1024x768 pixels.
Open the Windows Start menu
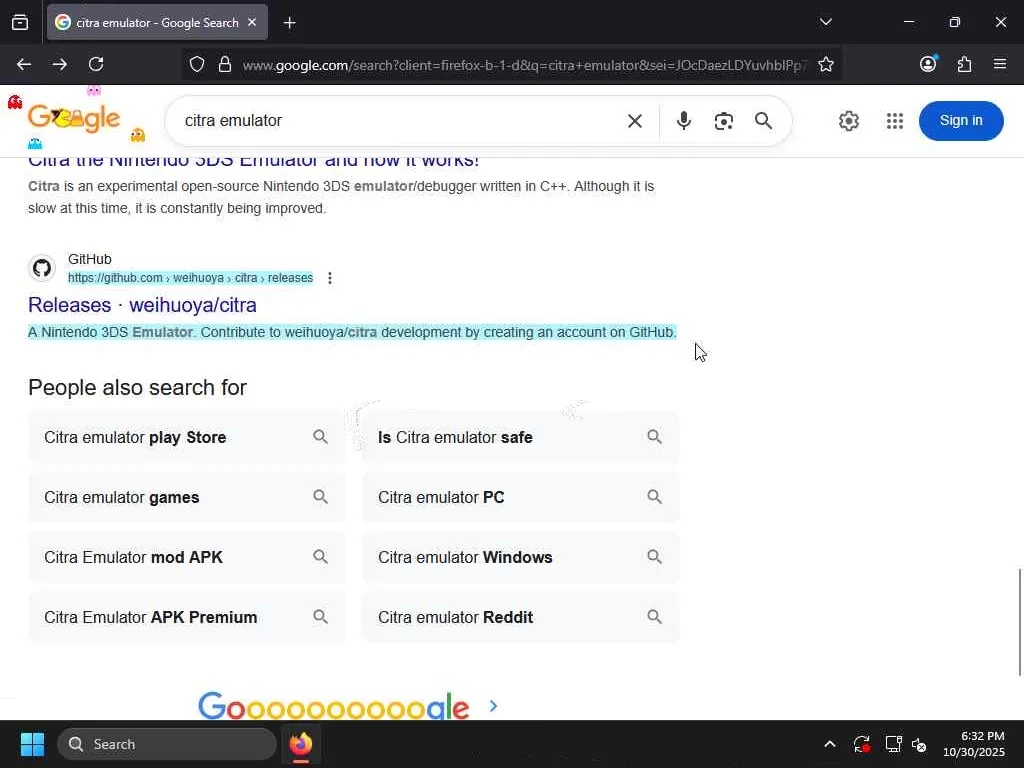point(32,744)
